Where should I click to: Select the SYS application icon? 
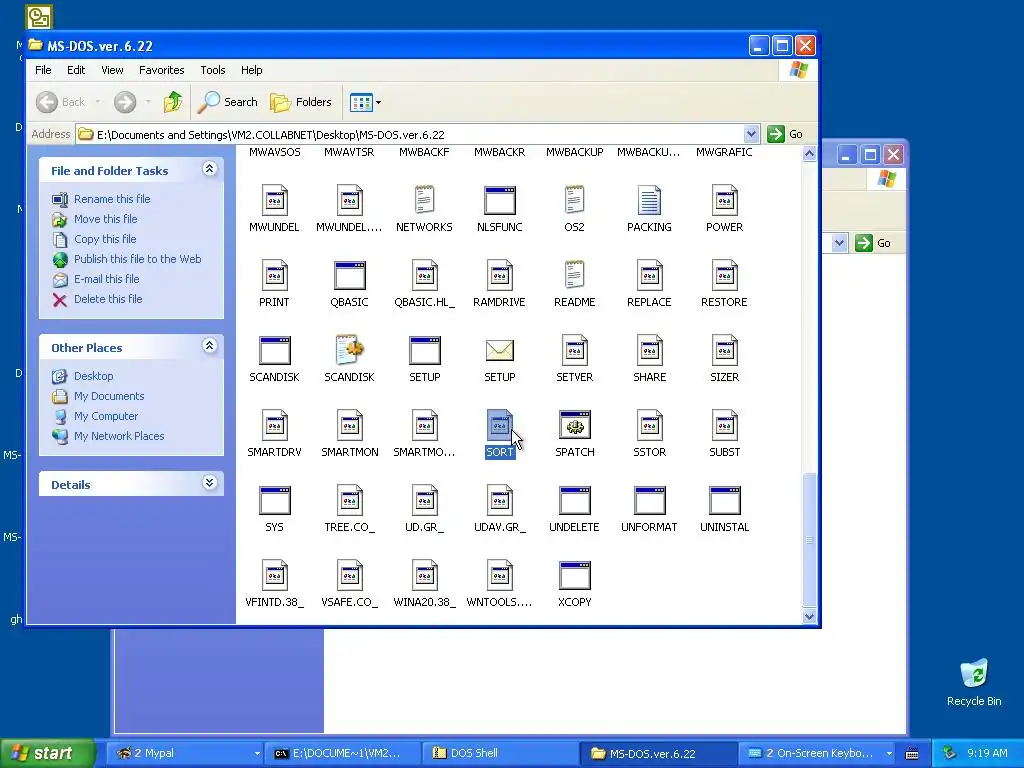(274, 501)
